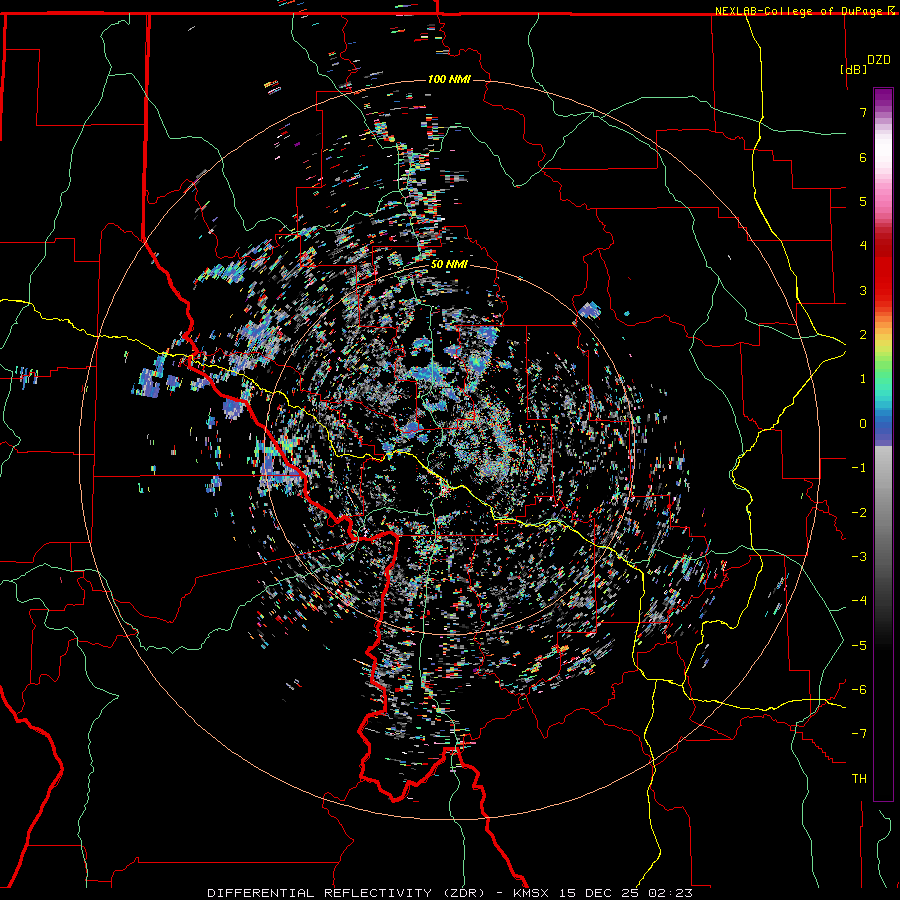Click the legend value 5 label

click(863, 201)
